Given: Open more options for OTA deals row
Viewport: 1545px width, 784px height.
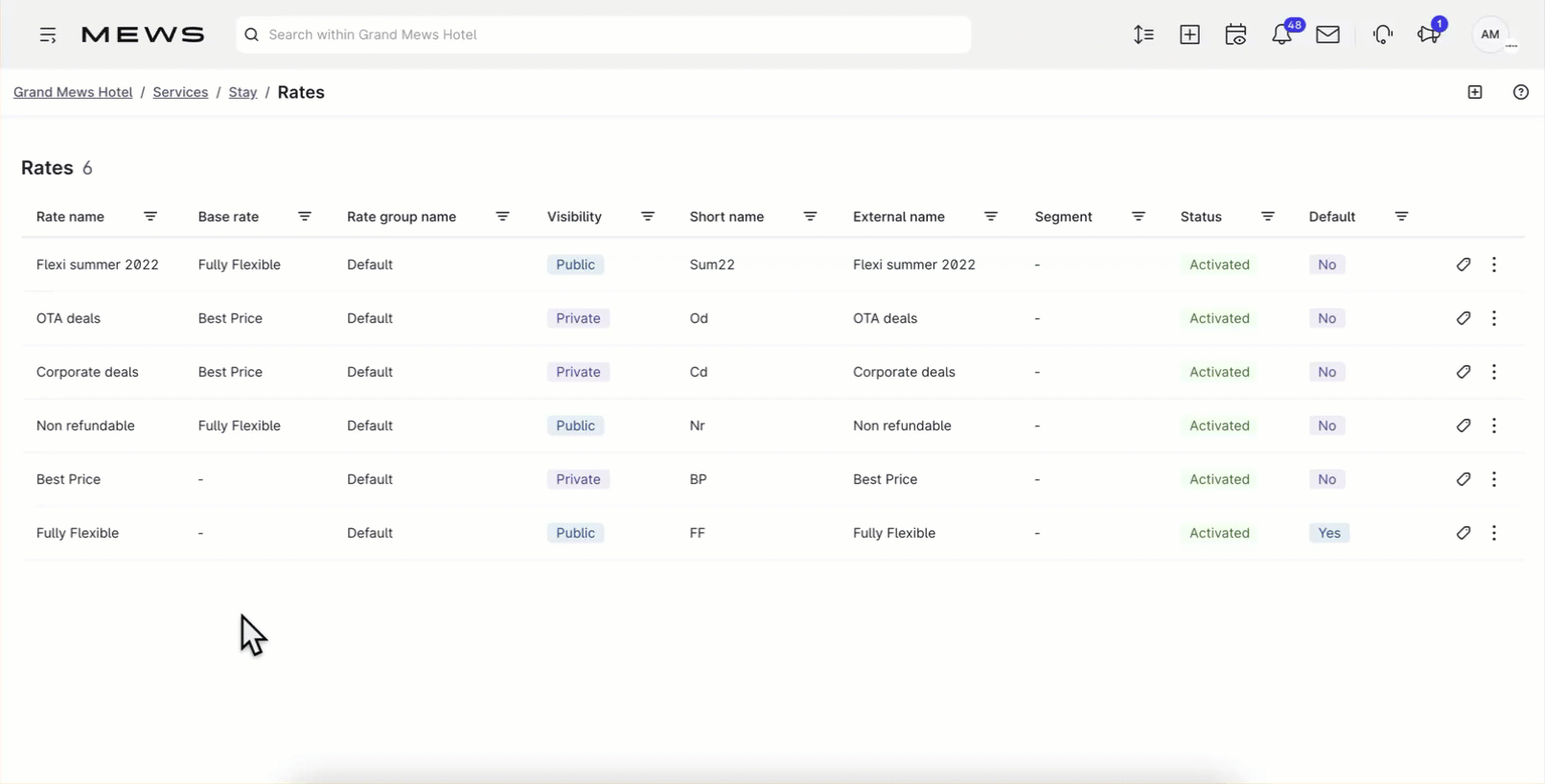Looking at the screenshot, I should (1494, 318).
